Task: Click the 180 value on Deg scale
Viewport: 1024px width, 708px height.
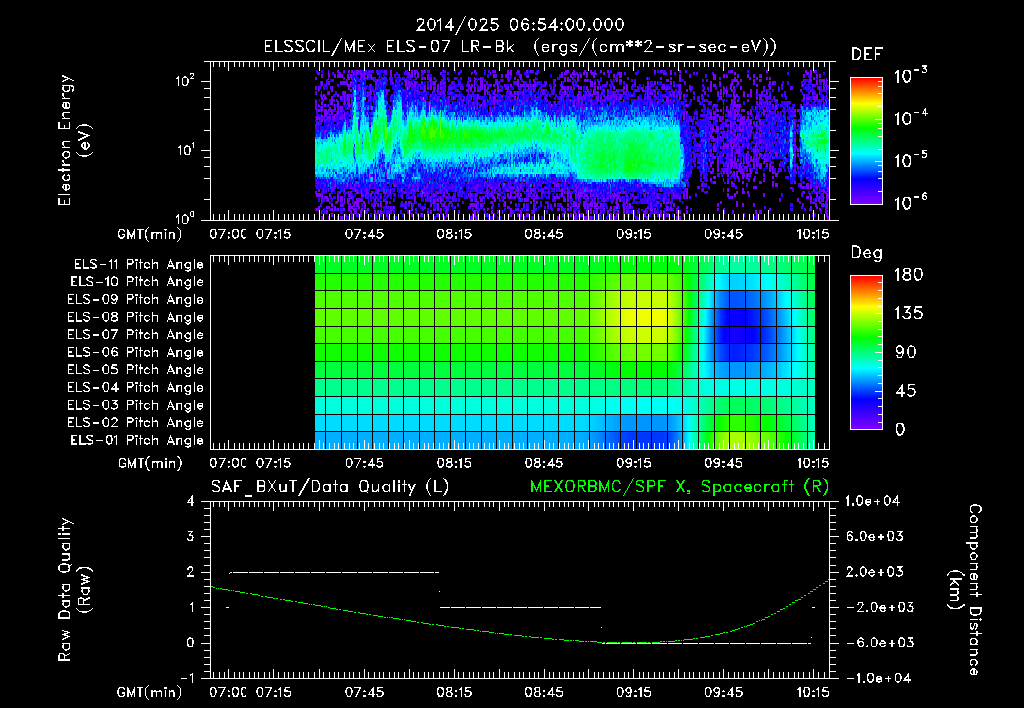Action: coord(908,275)
